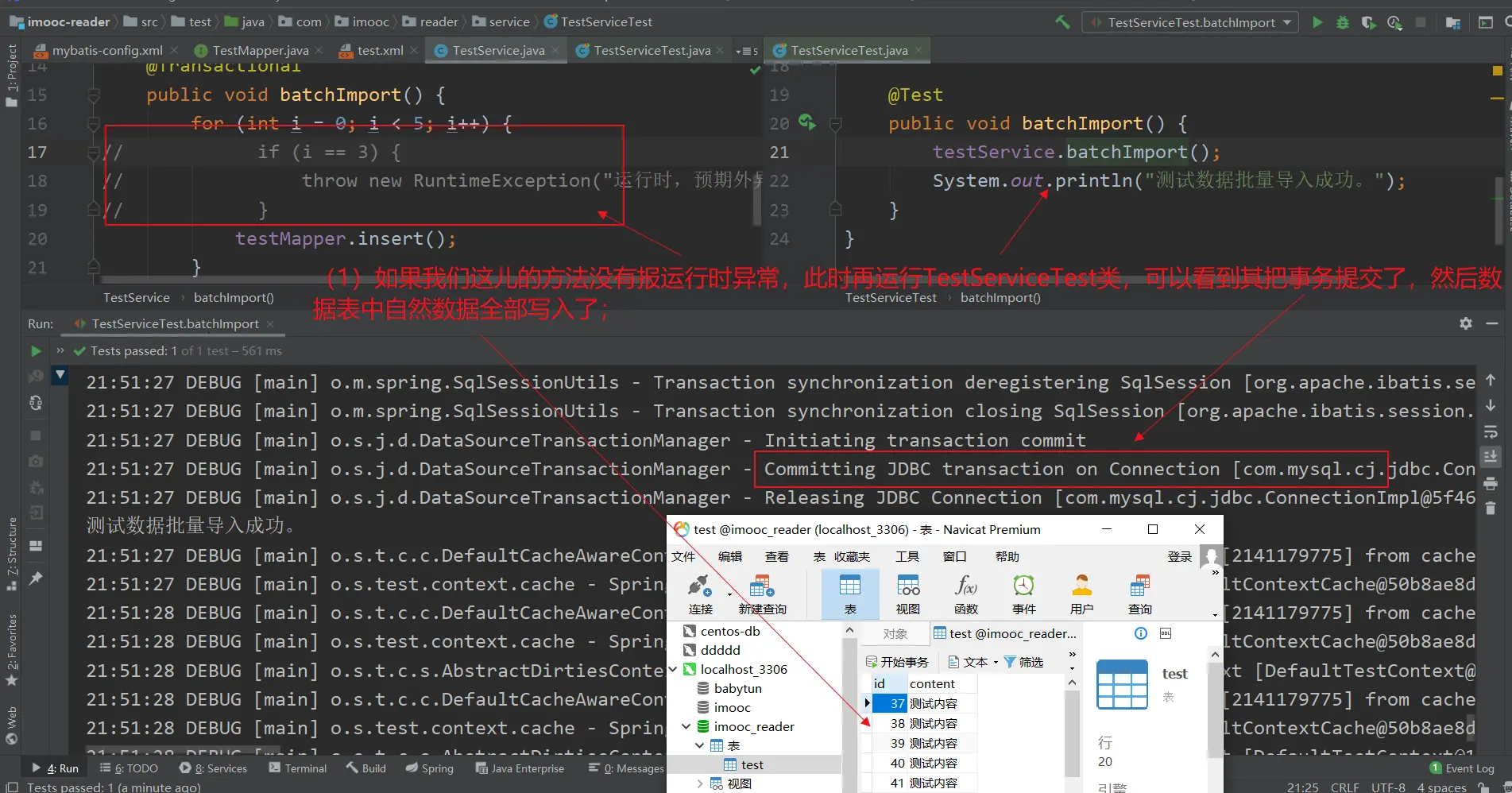Open Run panel settings gear
Screen dimensions: 1512x793
(x=1466, y=323)
